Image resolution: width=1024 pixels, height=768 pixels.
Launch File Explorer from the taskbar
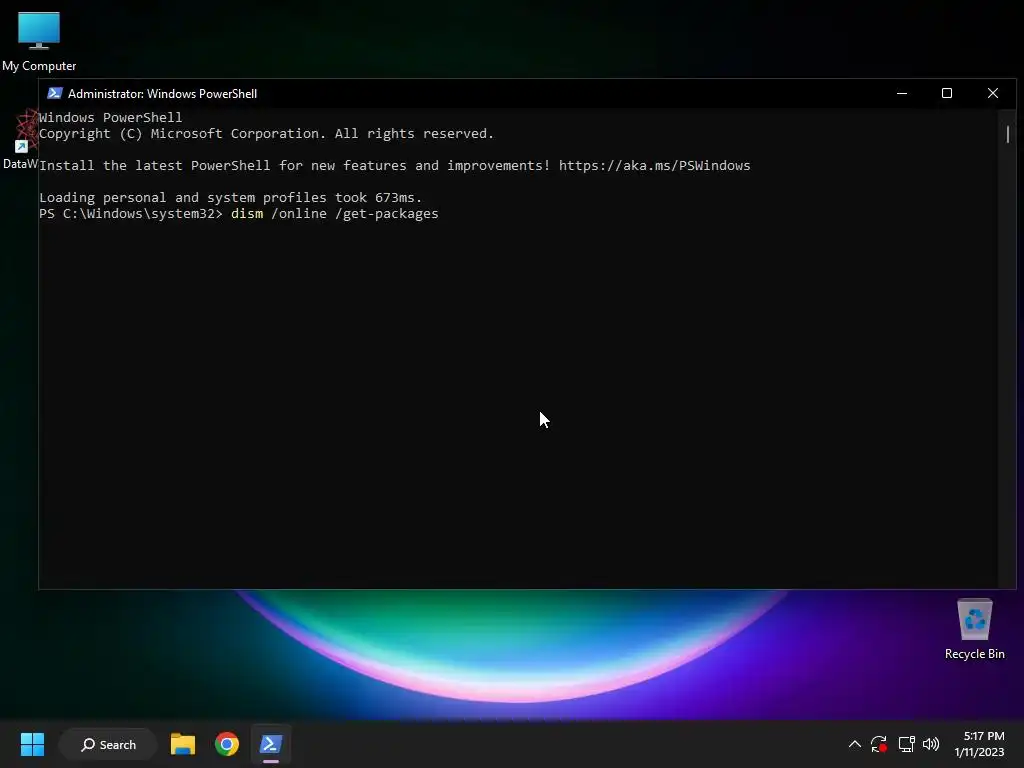(x=183, y=744)
